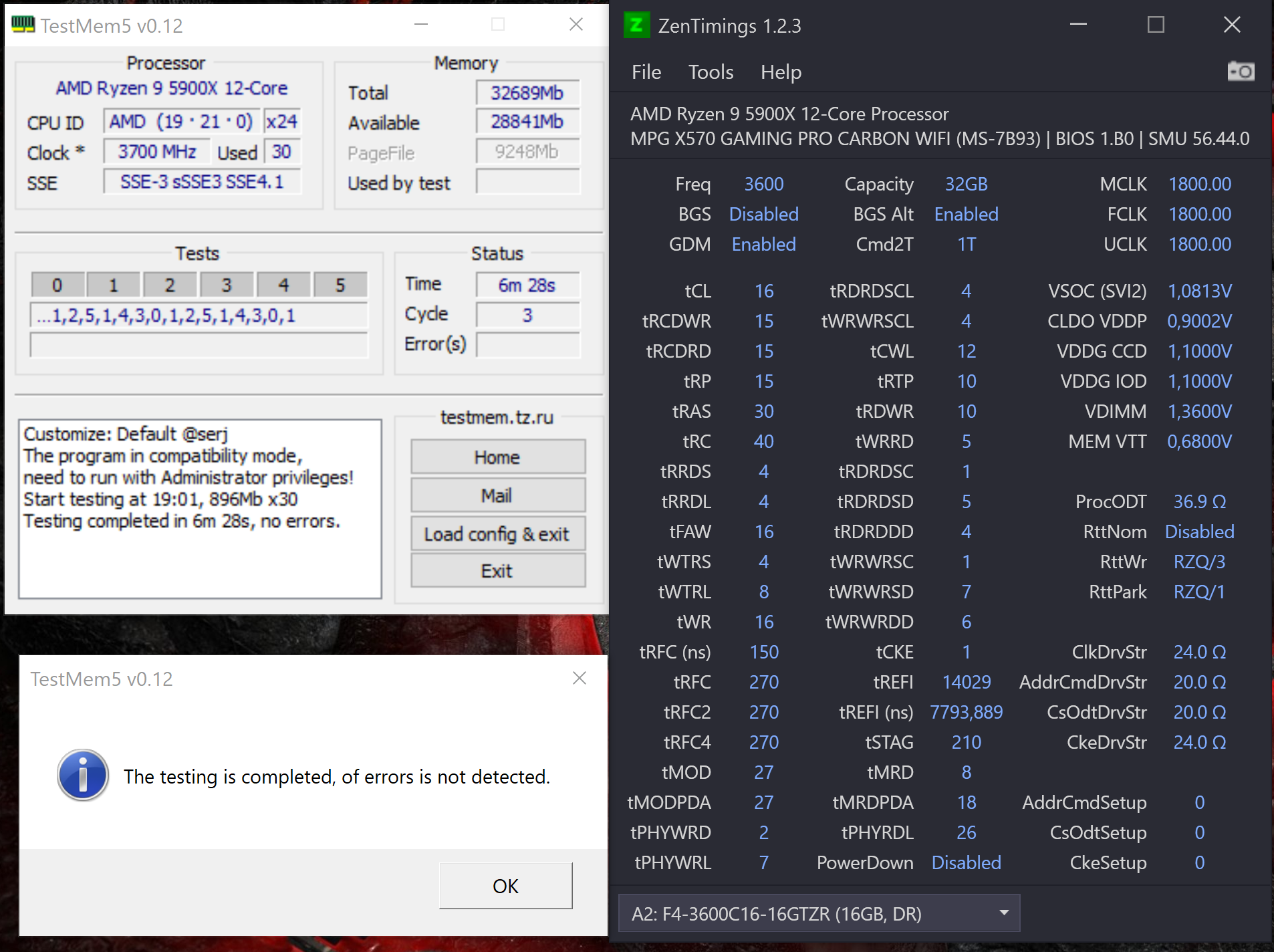Click AMD Ryzen 9 5900X 12-Core in TestMem5

click(x=172, y=88)
